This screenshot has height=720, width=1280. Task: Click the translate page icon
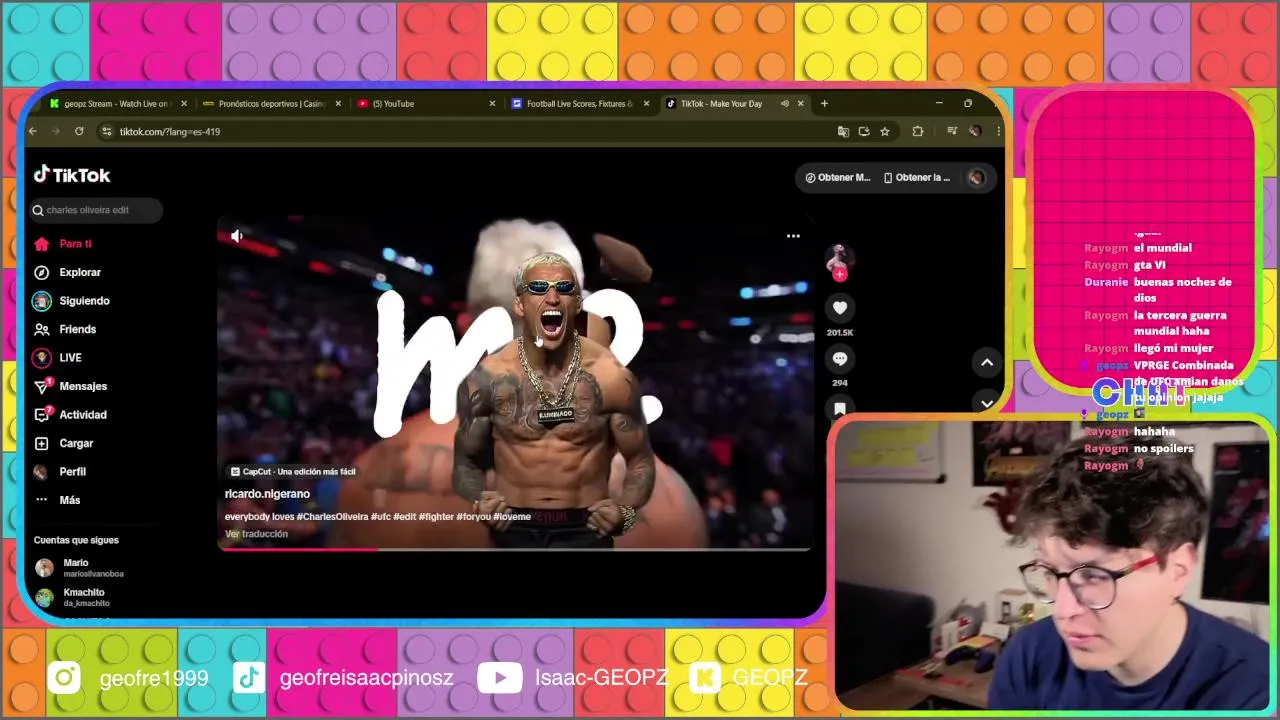[843, 132]
